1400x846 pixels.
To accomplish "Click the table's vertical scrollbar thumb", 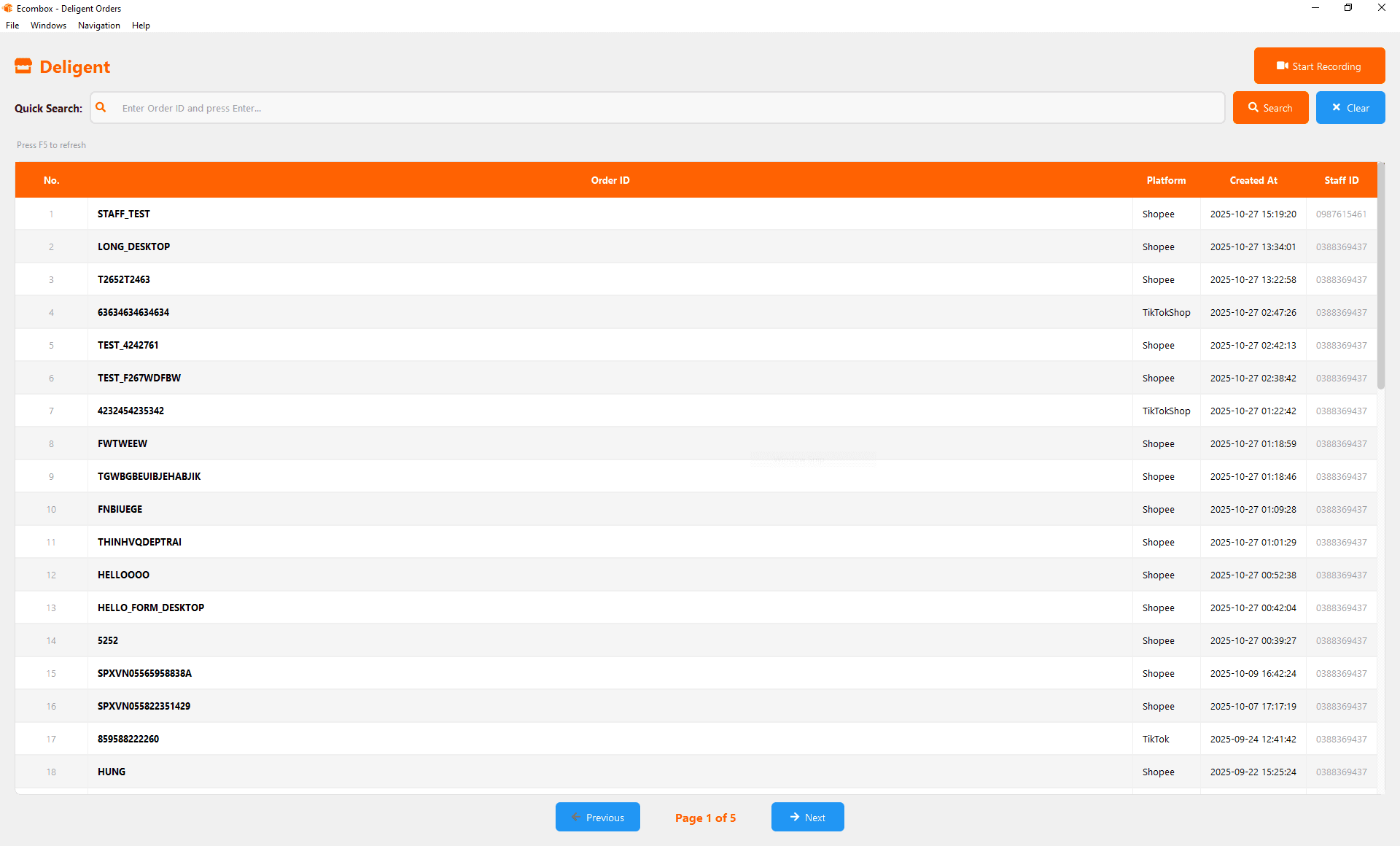I will click(1380, 277).
